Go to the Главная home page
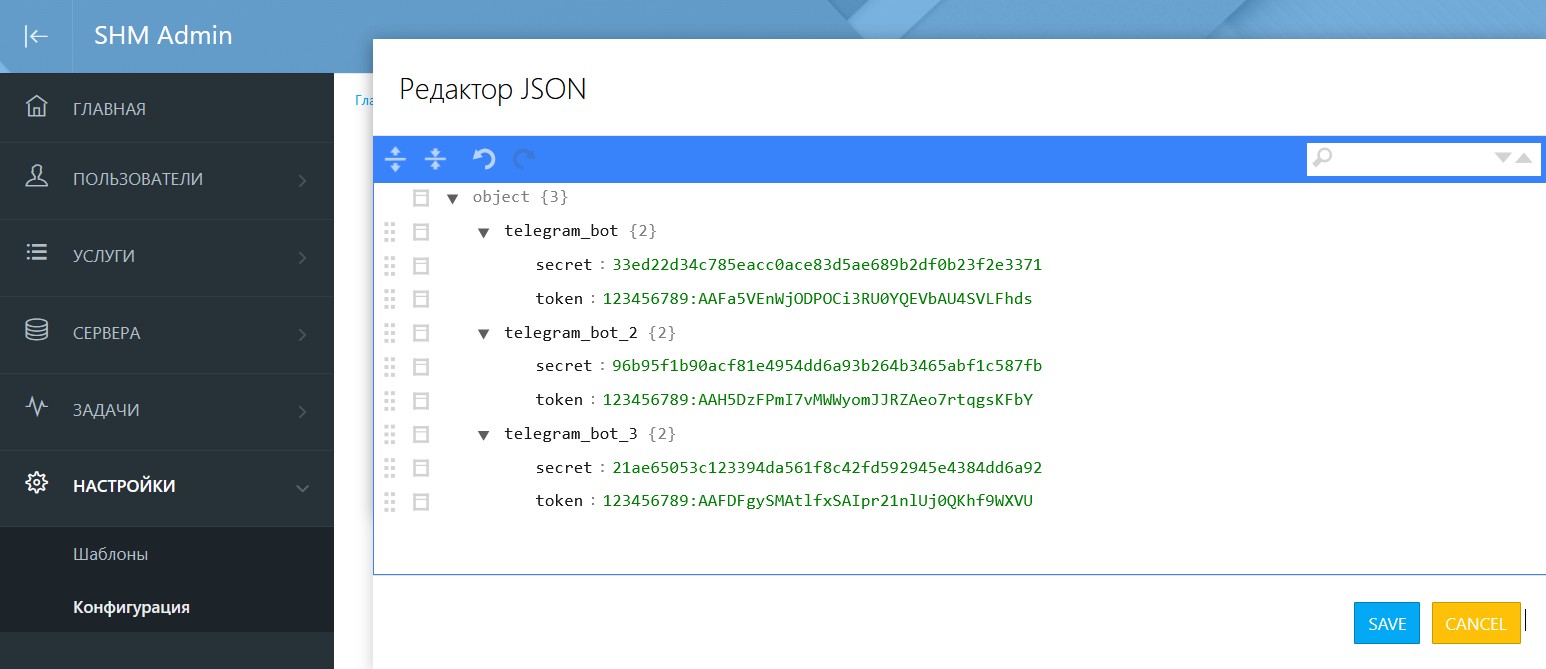This screenshot has height=669, width=1546. [x=109, y=109]
